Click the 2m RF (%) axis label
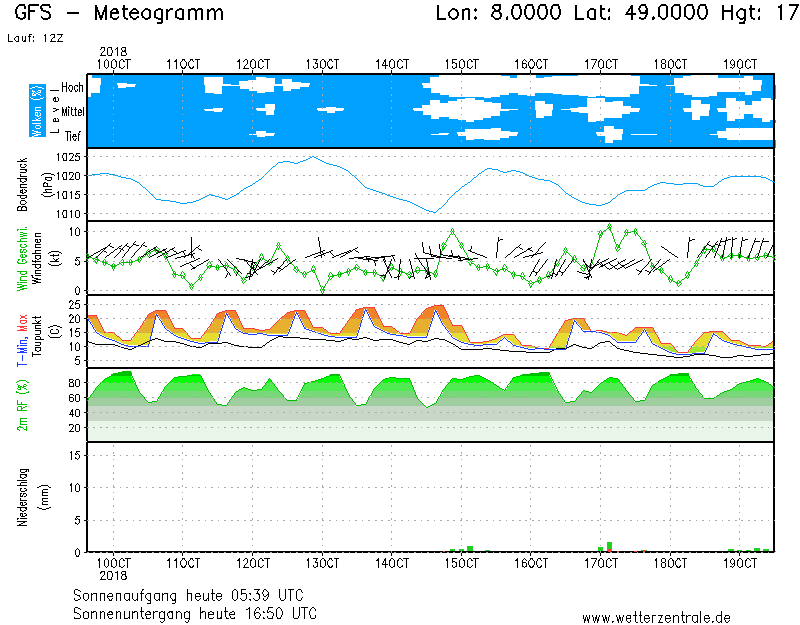 coord(23,405)
